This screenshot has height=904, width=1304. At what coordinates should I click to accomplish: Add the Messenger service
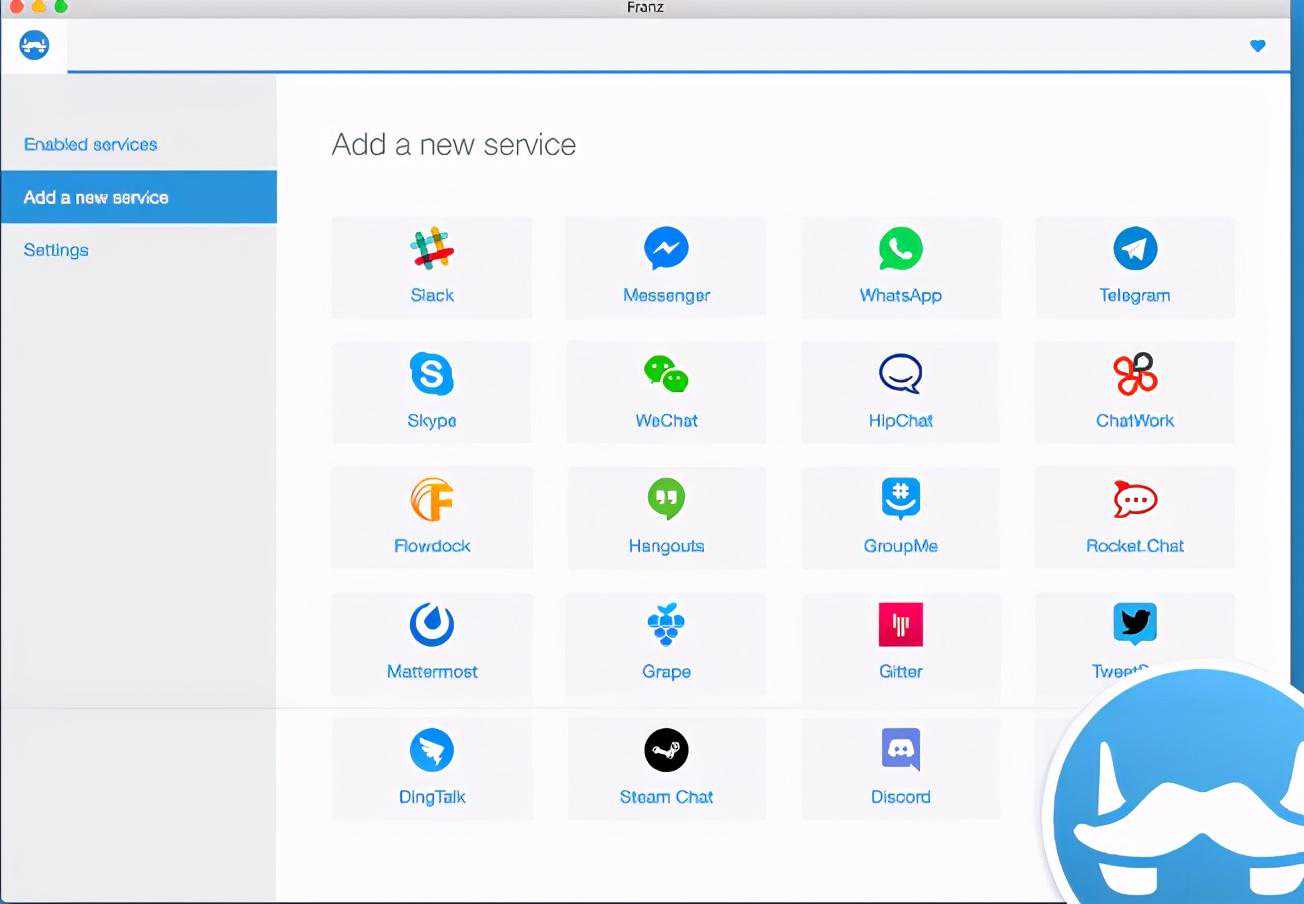(666, 249)
